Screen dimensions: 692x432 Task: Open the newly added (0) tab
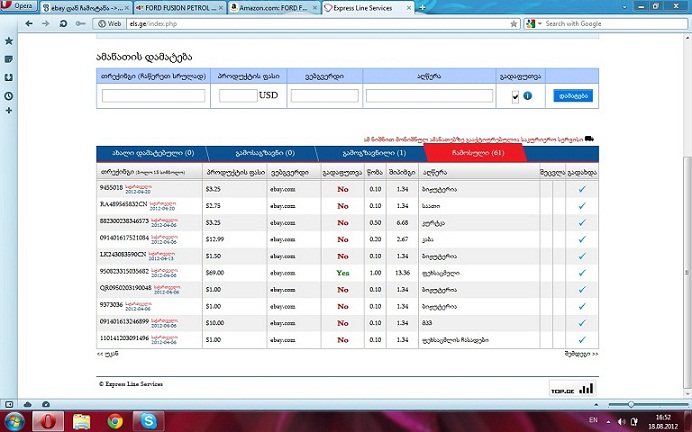pyautogui.click(x=153, y=153)
